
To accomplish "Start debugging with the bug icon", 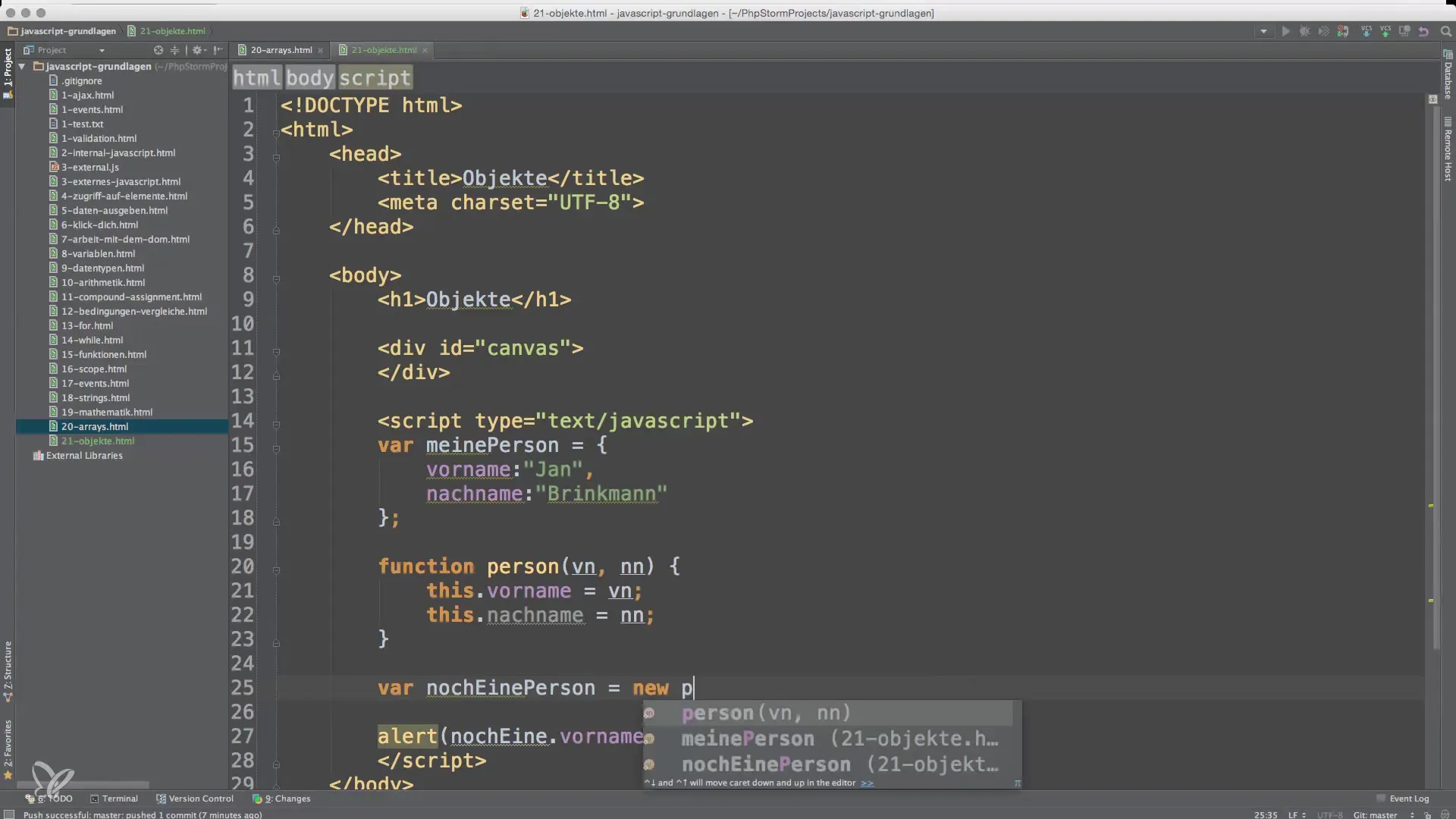I will [x=1304, y=31].
